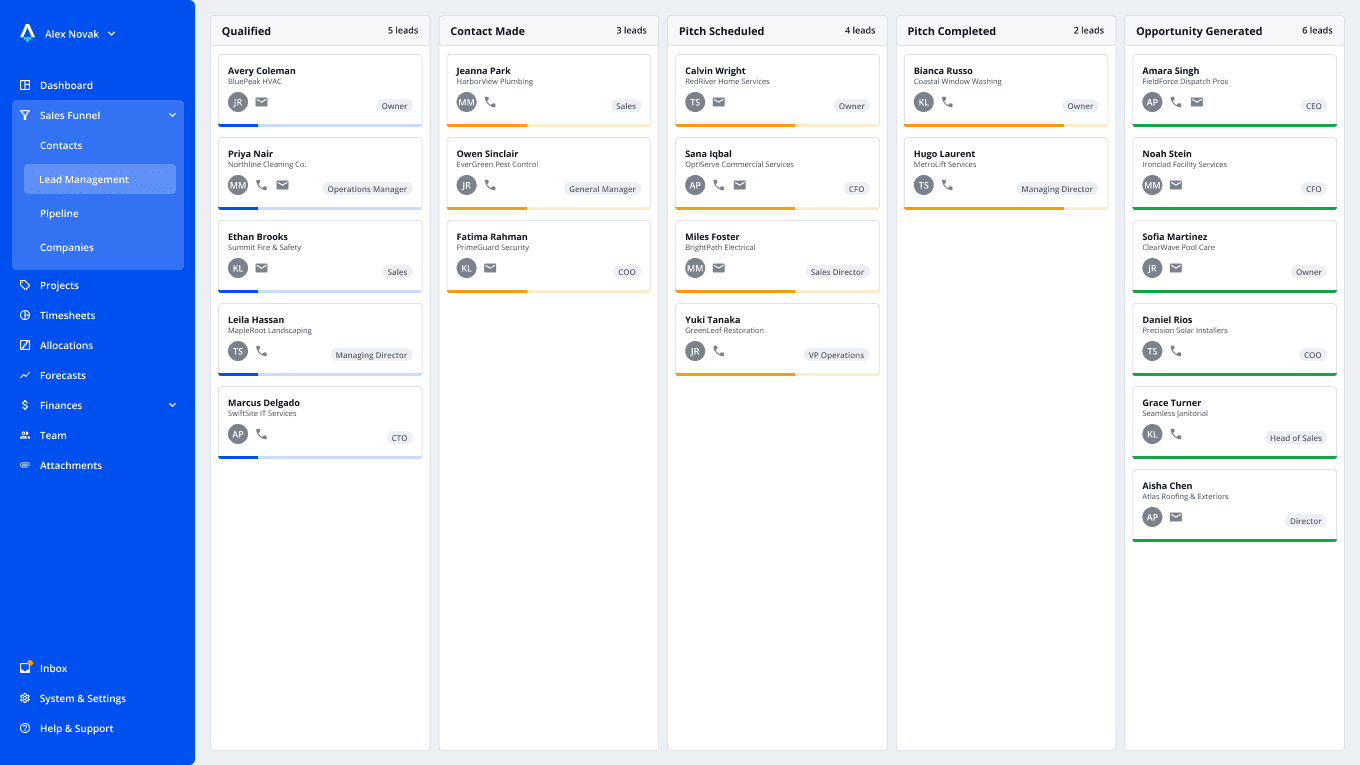Viewport: 1360px width, 765px height.
Task: Click phone icon on Yuki Tanaka card
Action: coord(719,351)
